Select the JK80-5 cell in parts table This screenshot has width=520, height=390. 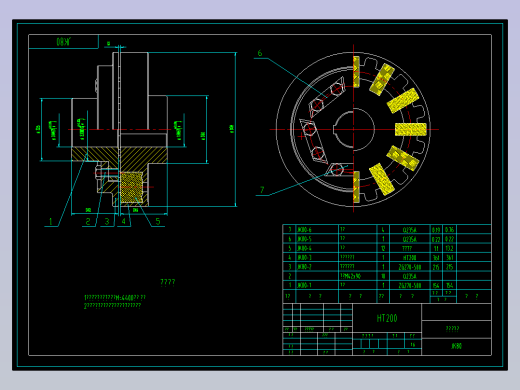tap(304, 239)
